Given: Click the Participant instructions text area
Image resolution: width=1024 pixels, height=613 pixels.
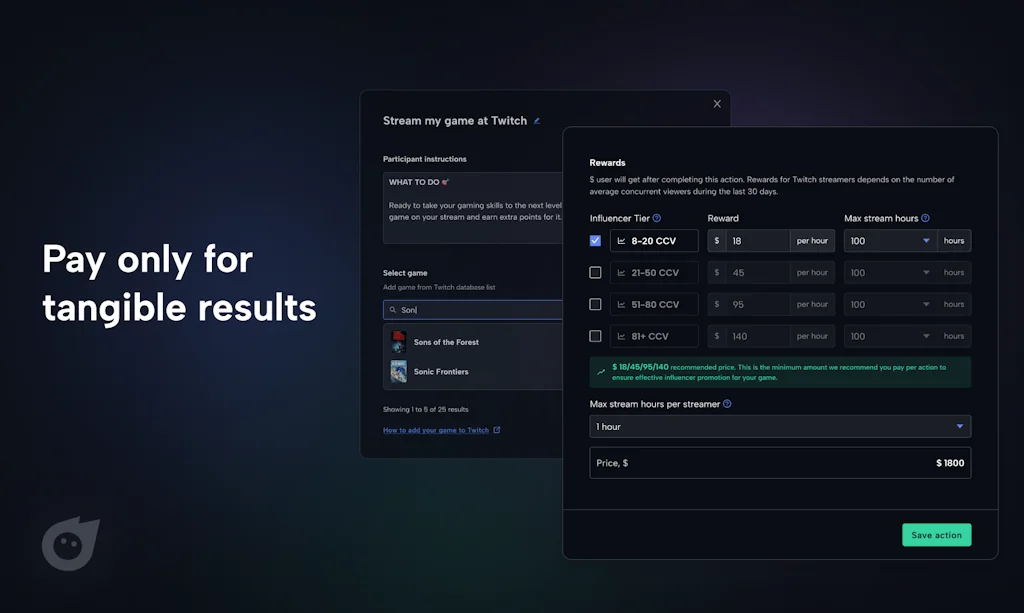Looking at the screenshot, I should click(473, 208).
